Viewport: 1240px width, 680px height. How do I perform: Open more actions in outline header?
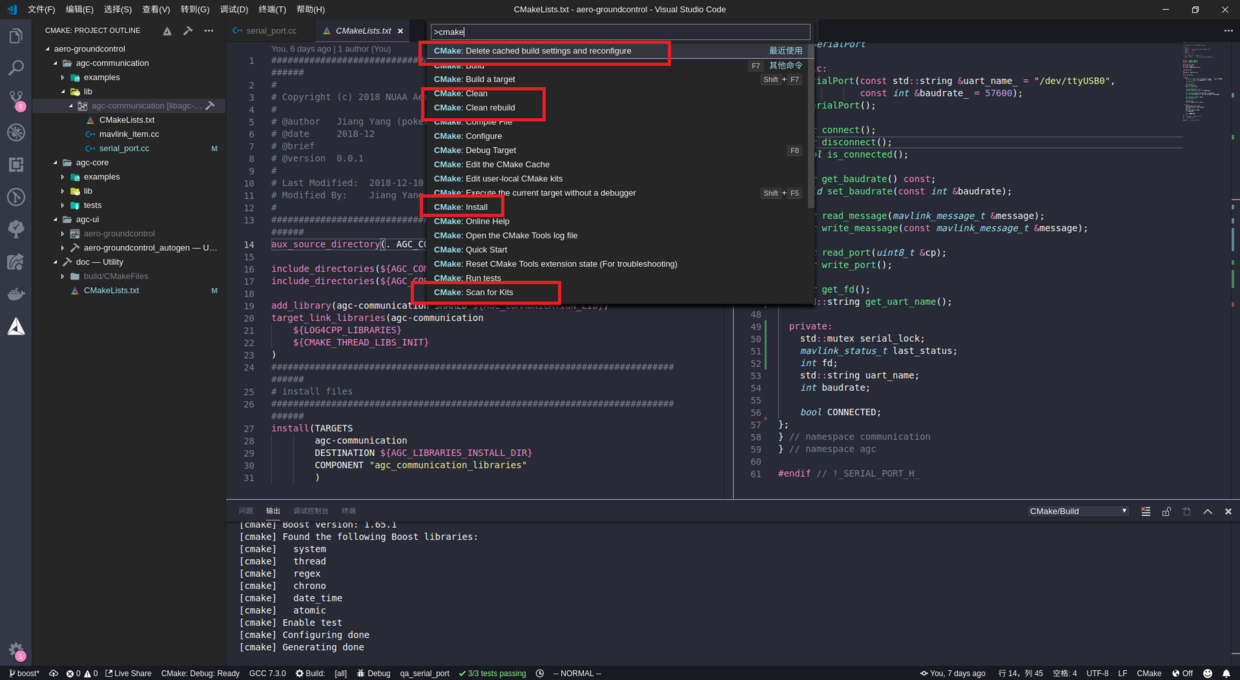[209, 31]
